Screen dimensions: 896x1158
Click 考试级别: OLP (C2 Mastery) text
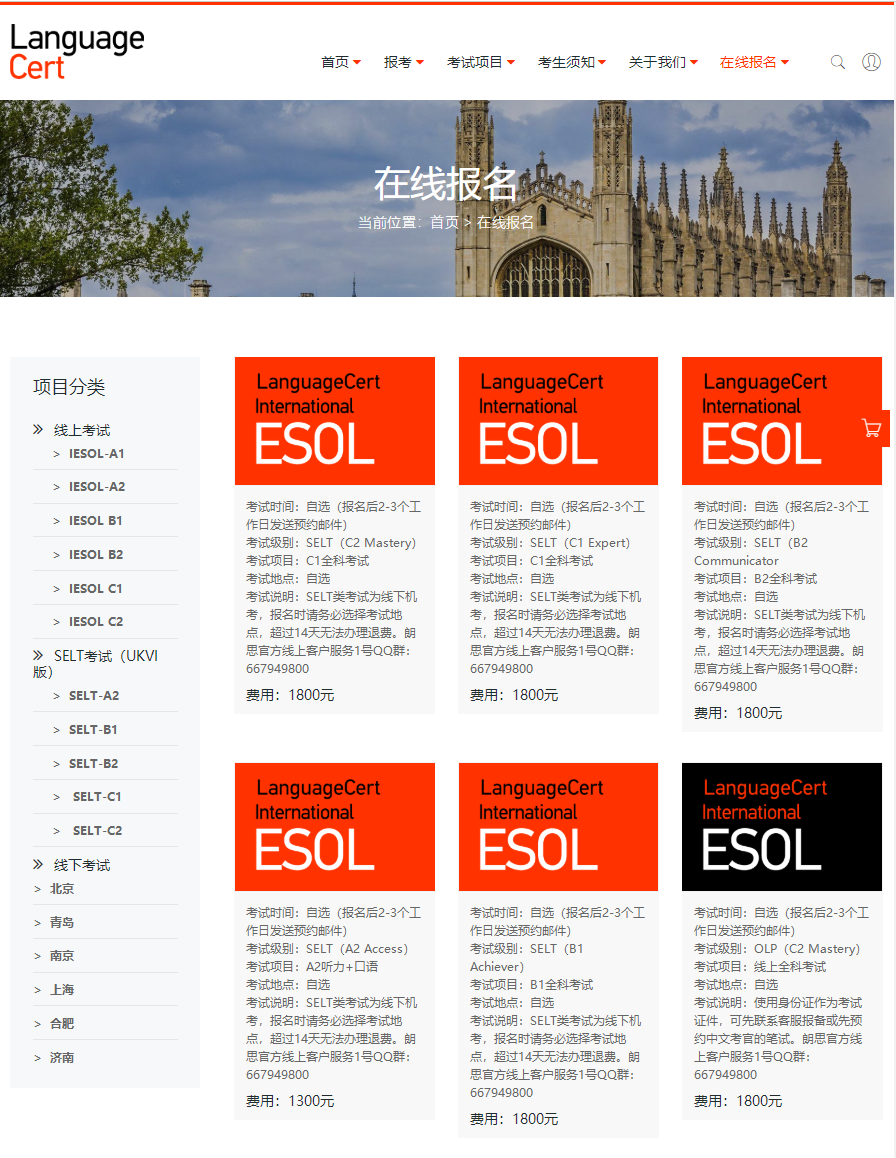point(777,949)
